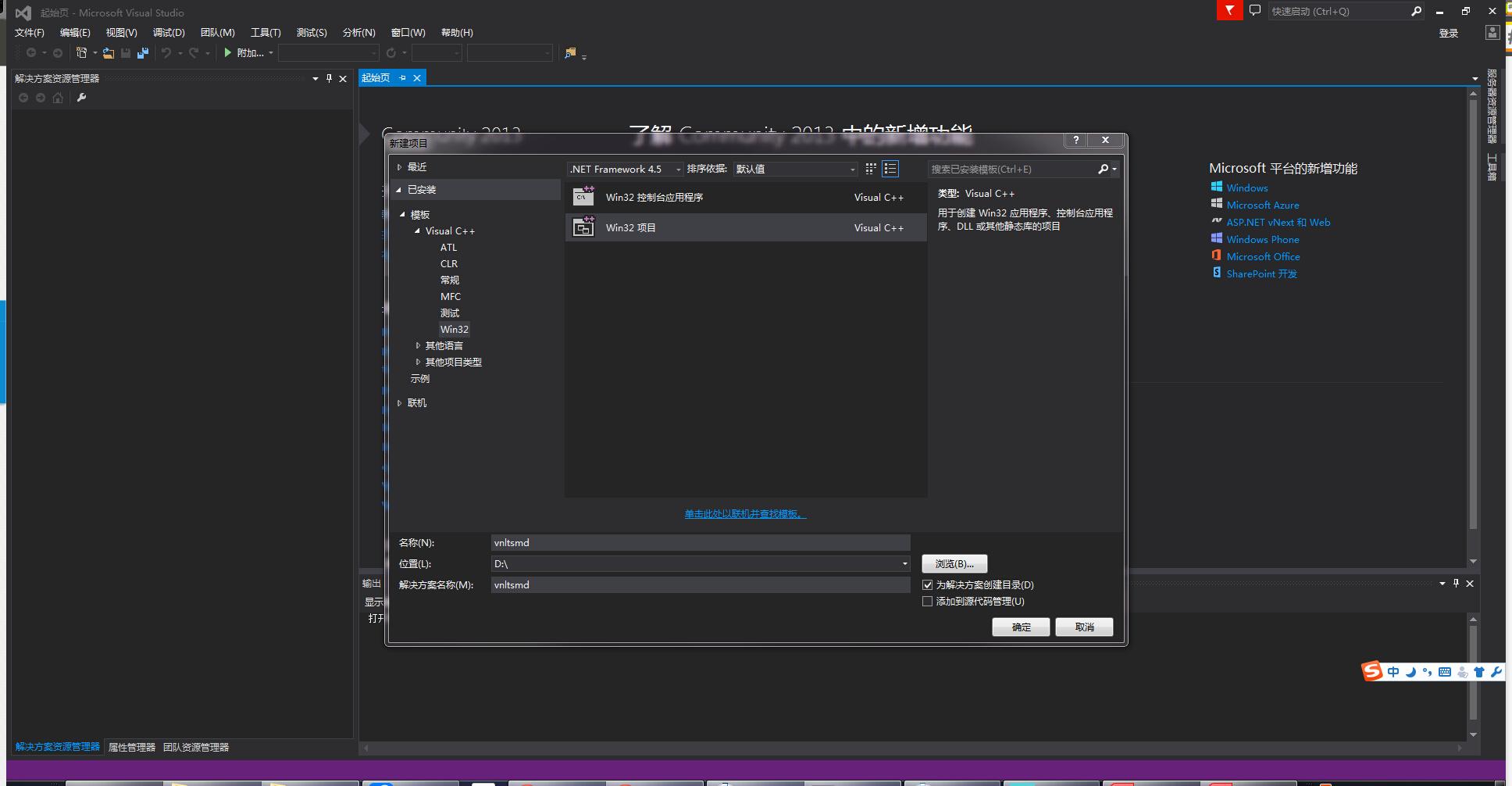Open the Sogou skin shirt icon
Image resolution: width=1512 pixels, height=786 pixels.
[1479, 672]
